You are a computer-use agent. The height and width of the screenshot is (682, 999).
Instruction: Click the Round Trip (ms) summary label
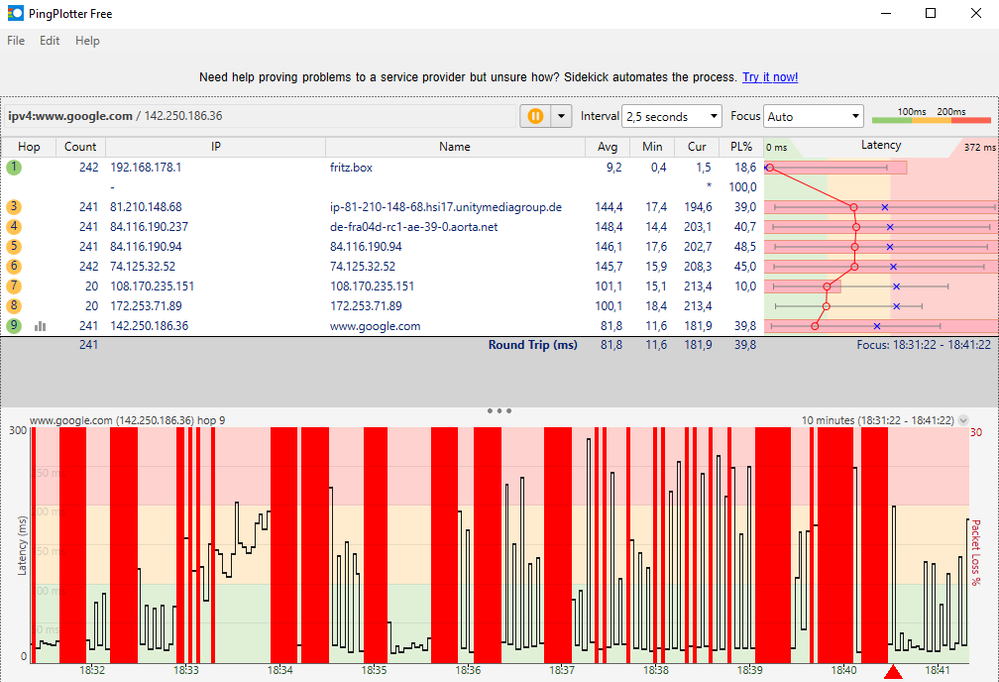coord(533,345)
